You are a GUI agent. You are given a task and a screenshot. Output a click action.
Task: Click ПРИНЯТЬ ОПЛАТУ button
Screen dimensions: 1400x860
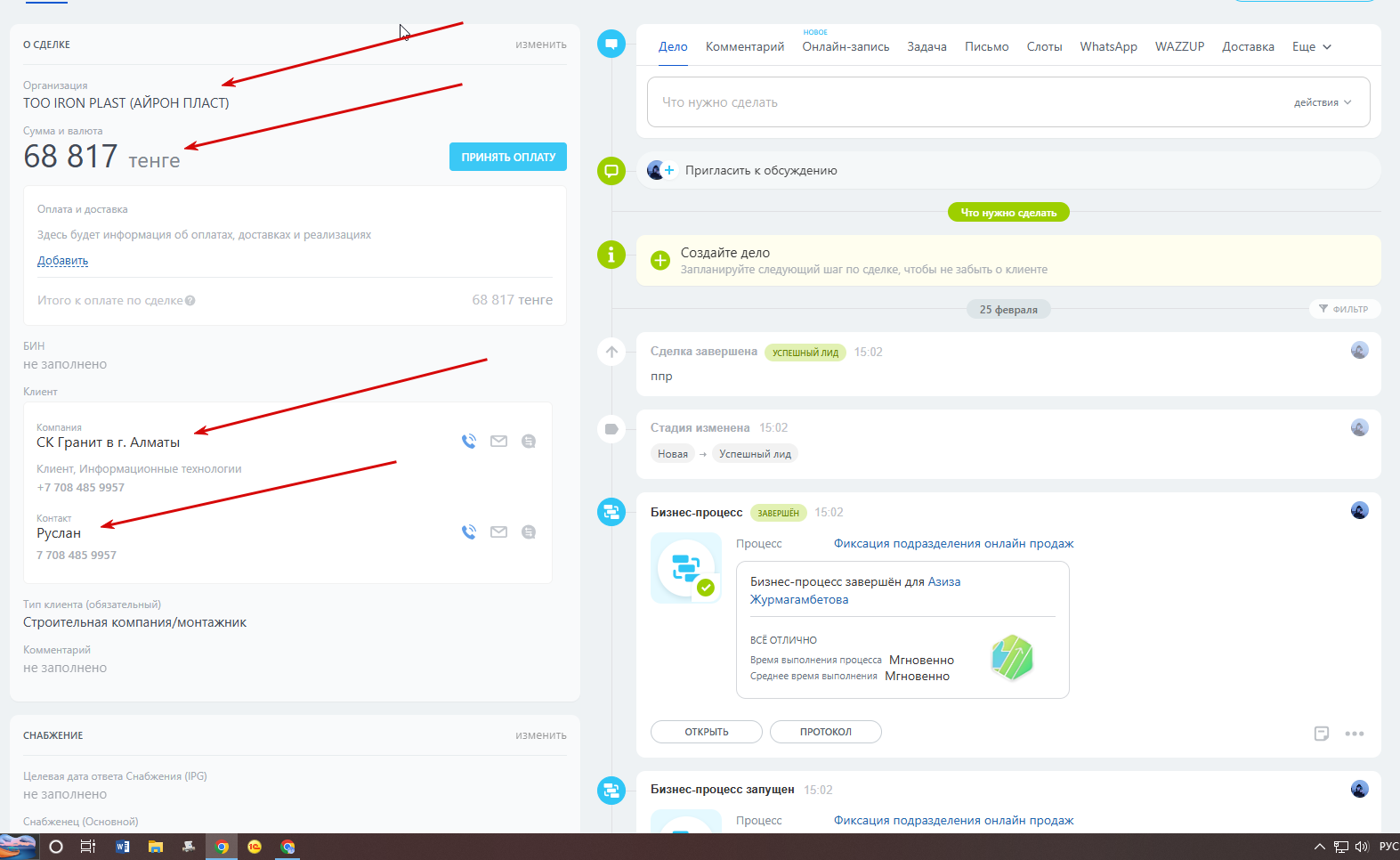click(508, 157)
